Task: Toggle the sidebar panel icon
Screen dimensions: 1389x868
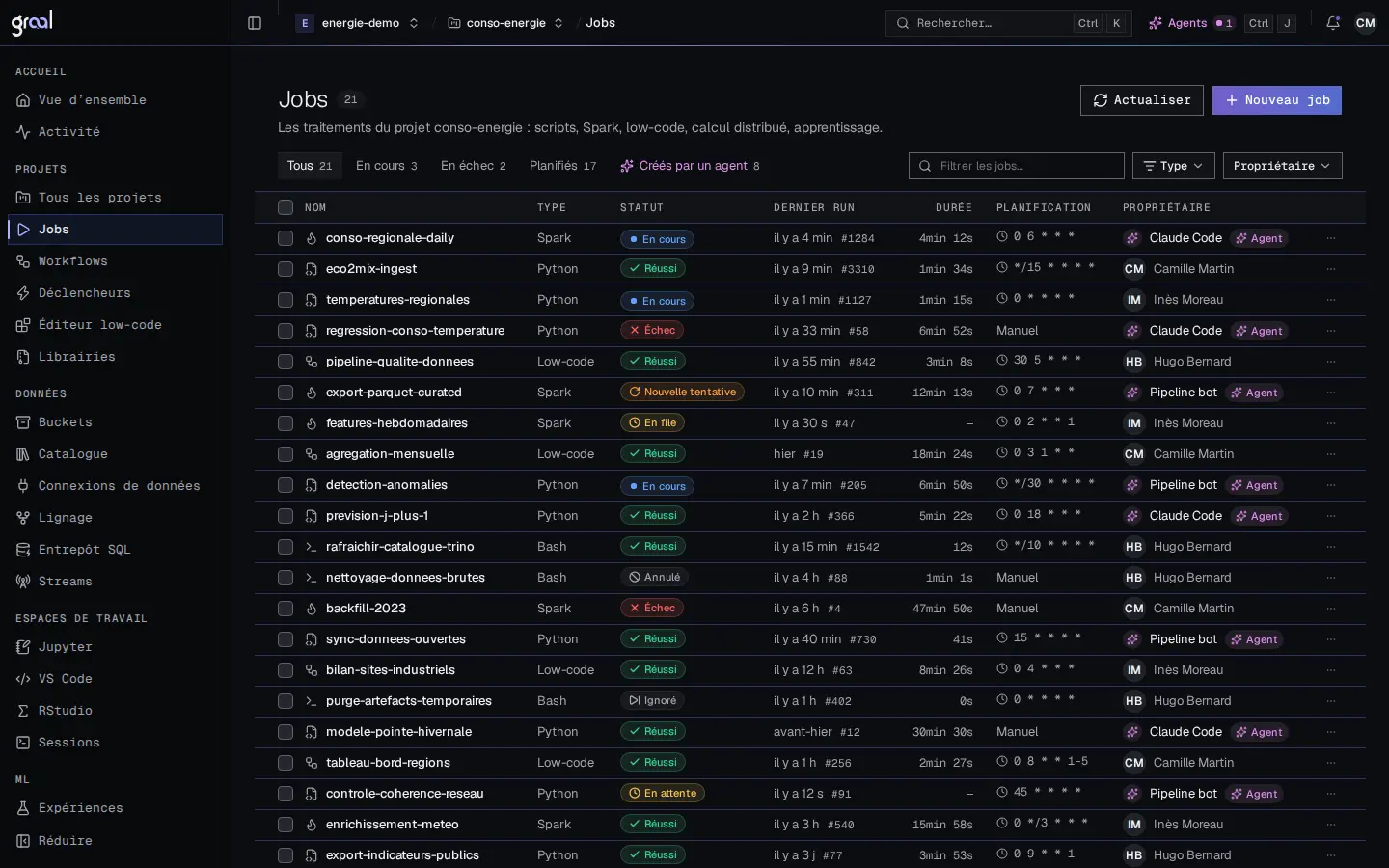Action: [x=255, y=23]
